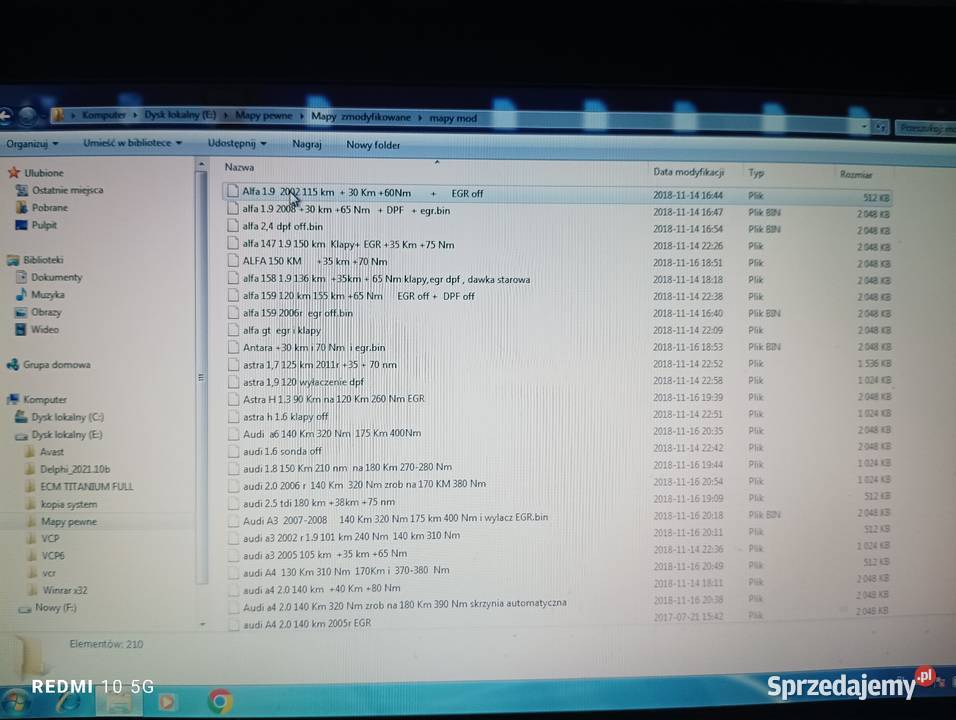Screen dimensions: 956x720
Task: Open the Ulubione star icon in sidebar
Action: (x=13, y=173)
